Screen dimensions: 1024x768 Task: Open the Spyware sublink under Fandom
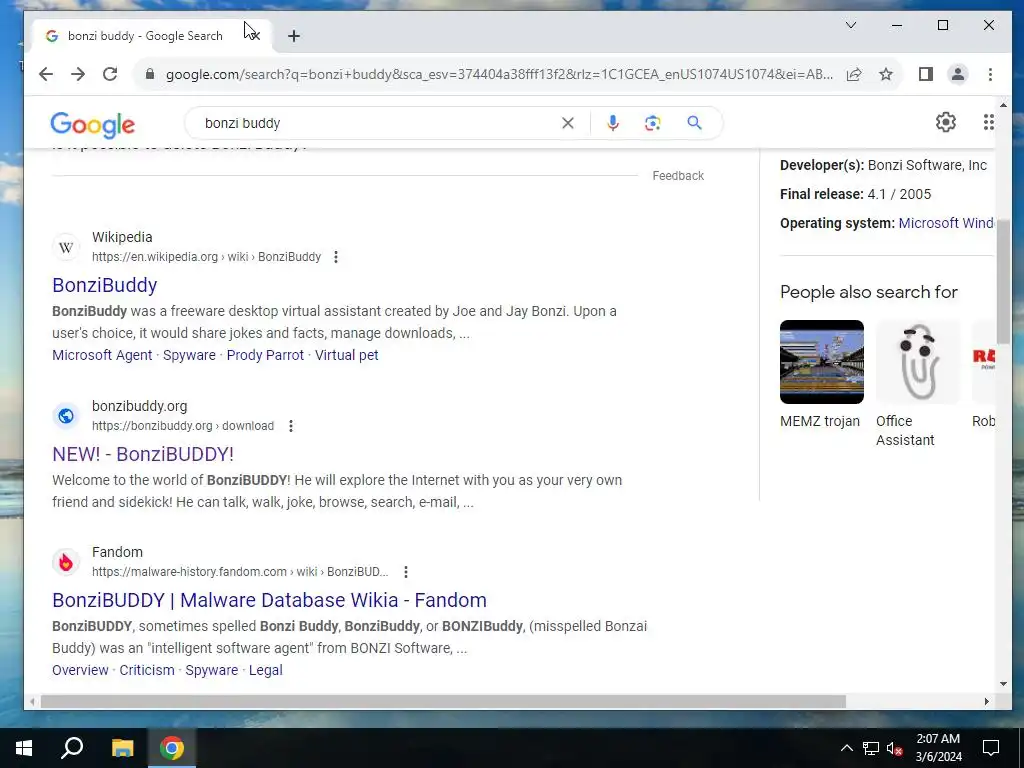coord(212,671)
